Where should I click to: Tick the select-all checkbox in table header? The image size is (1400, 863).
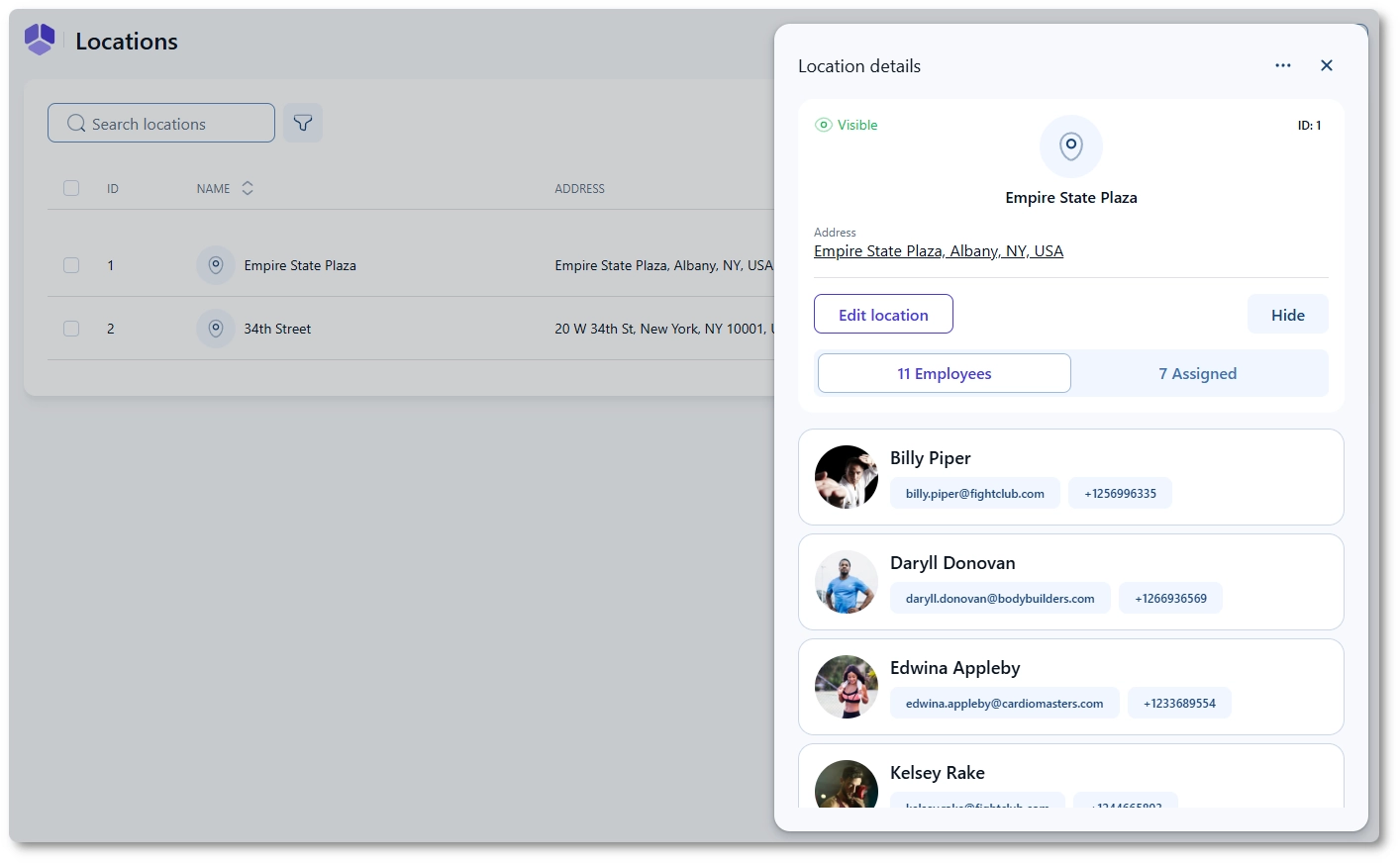point(71,188)
